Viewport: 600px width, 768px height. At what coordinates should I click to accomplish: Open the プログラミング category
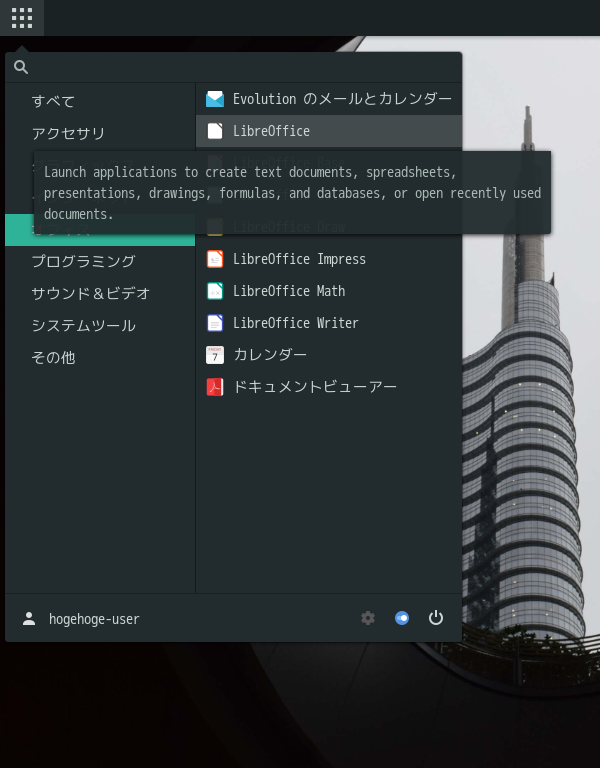coord(100,262)
